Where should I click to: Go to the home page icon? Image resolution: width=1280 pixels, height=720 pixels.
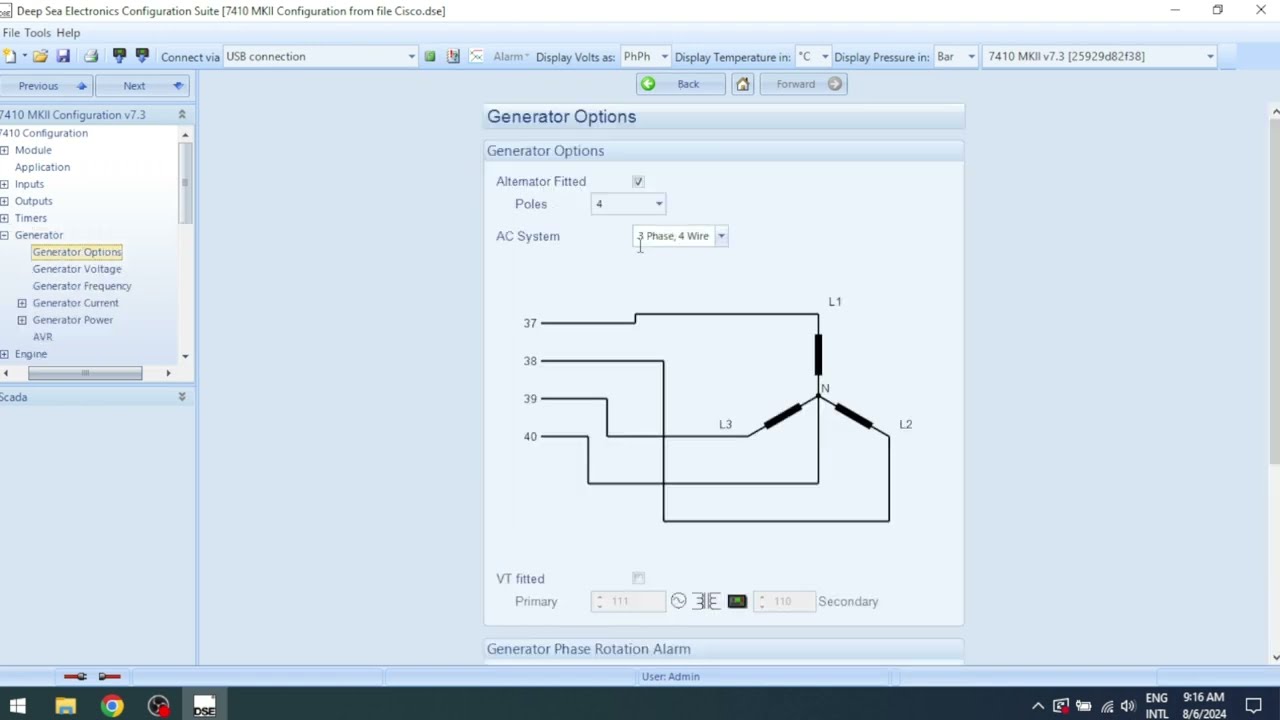click(x=742, y=84)
